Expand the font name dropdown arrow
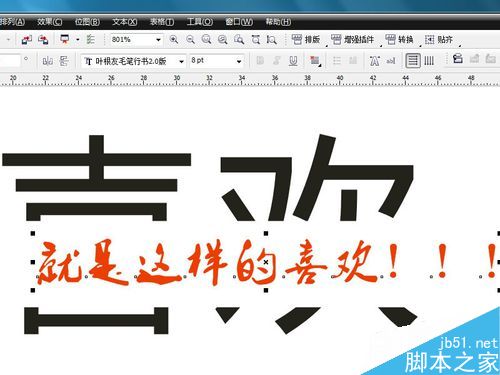 pos(182,62)
